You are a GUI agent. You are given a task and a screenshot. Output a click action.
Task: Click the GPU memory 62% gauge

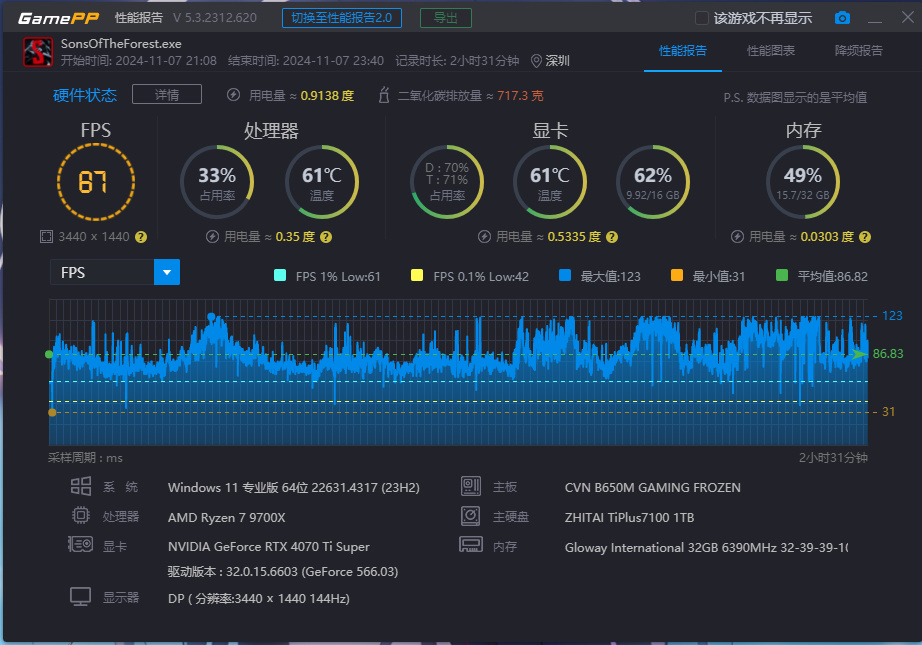coord(653,182)
